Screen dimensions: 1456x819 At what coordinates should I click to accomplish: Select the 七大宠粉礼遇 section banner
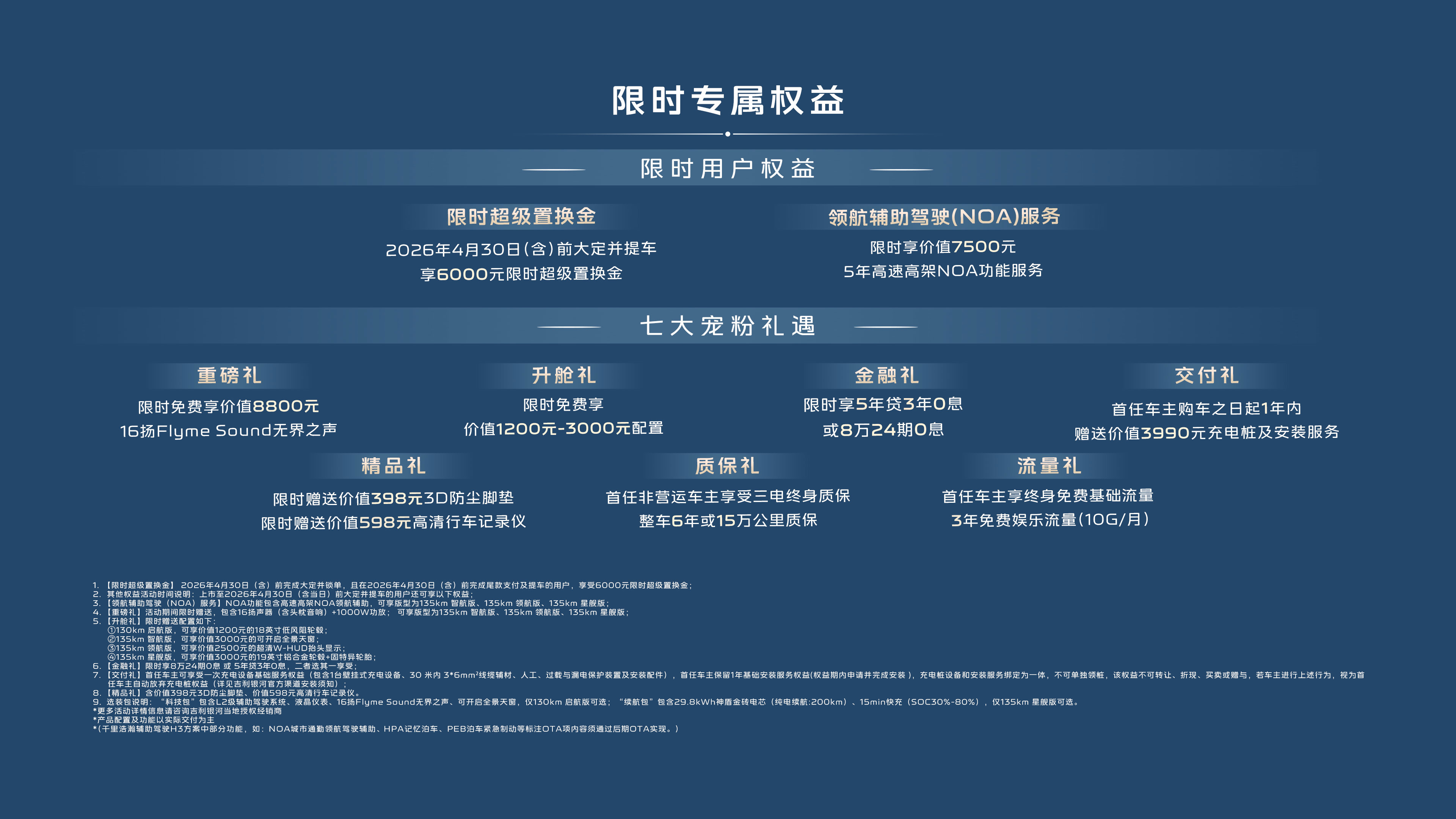tap(728, 326)
